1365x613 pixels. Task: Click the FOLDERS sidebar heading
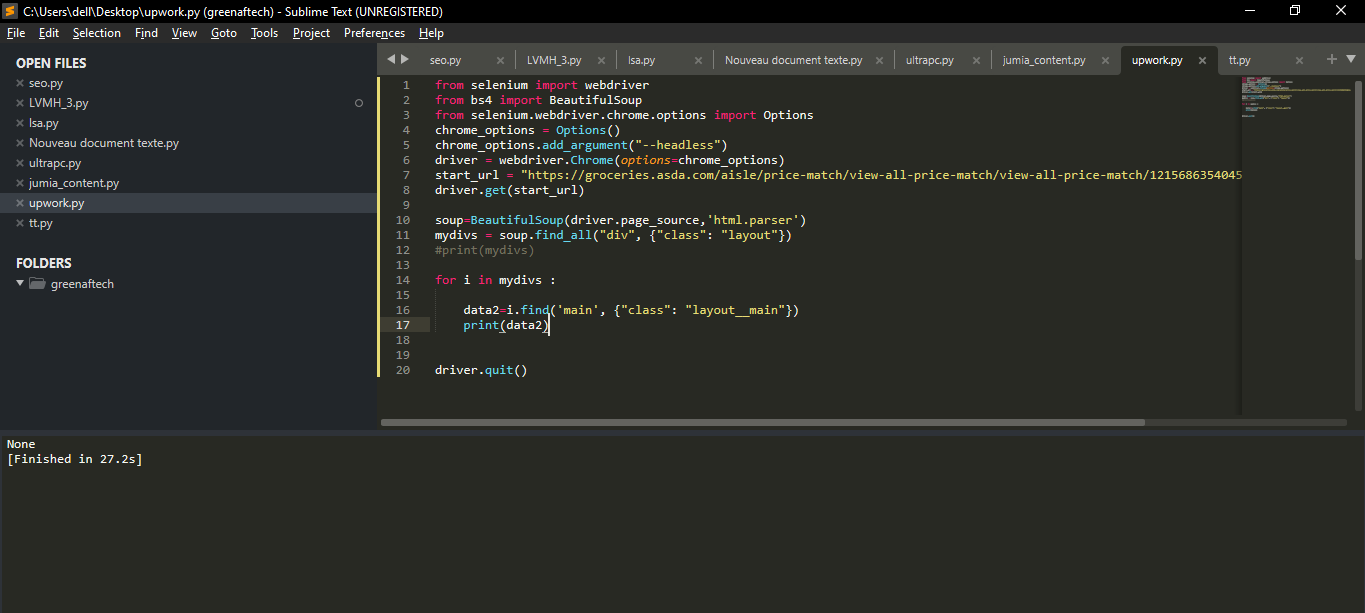44,263
